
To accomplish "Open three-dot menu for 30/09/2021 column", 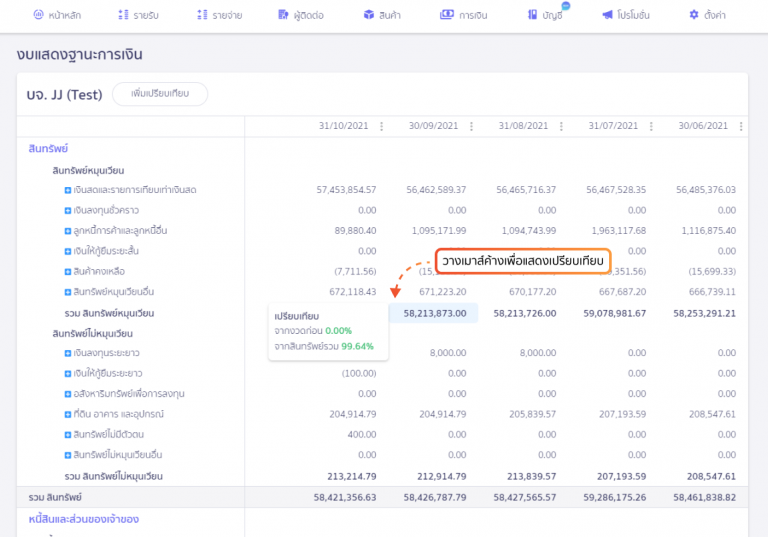I will pos(472,127).
